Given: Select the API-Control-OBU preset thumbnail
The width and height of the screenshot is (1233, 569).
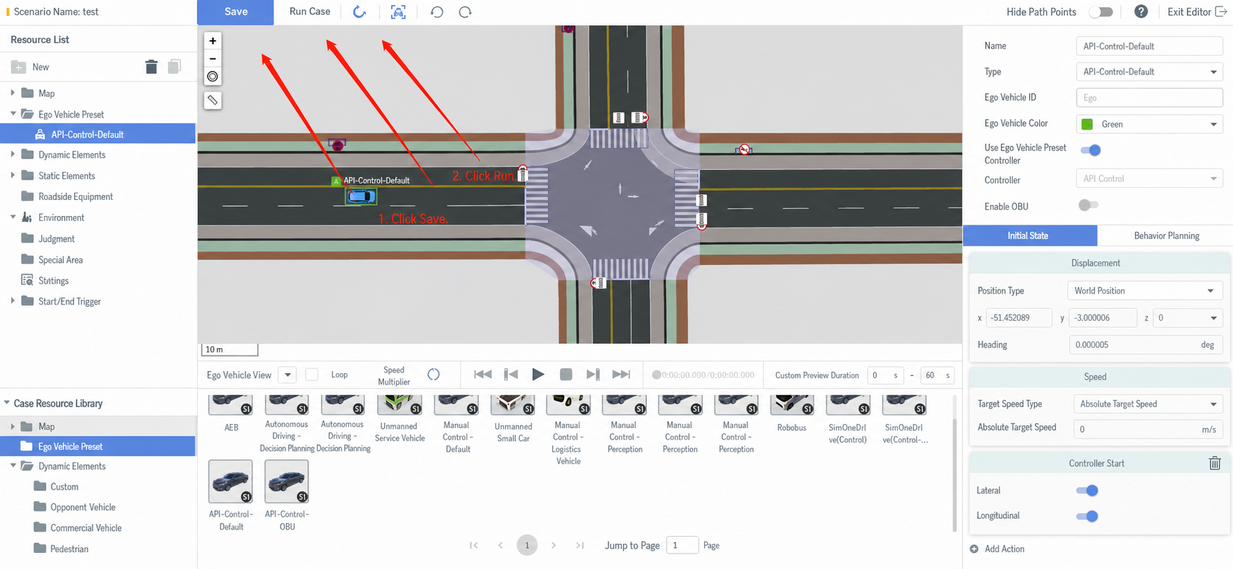Looking at the screenshot, I should [286, 482].
